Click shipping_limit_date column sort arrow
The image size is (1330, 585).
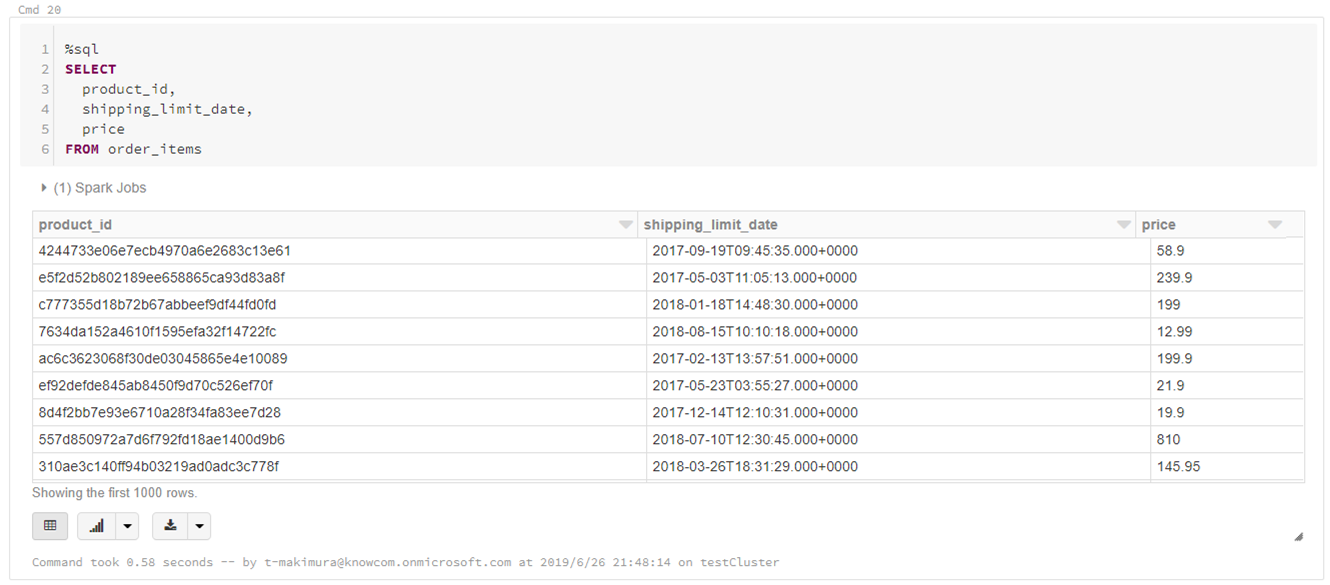tap(1124, 225)
